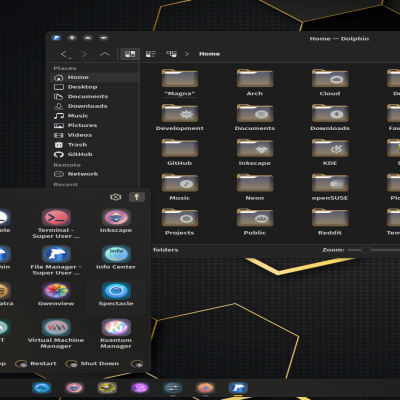Image resolution: width=400 pixels, height=400 pixels.
Task: Select the Downloads folder in file view
Action: click(330, 118)
